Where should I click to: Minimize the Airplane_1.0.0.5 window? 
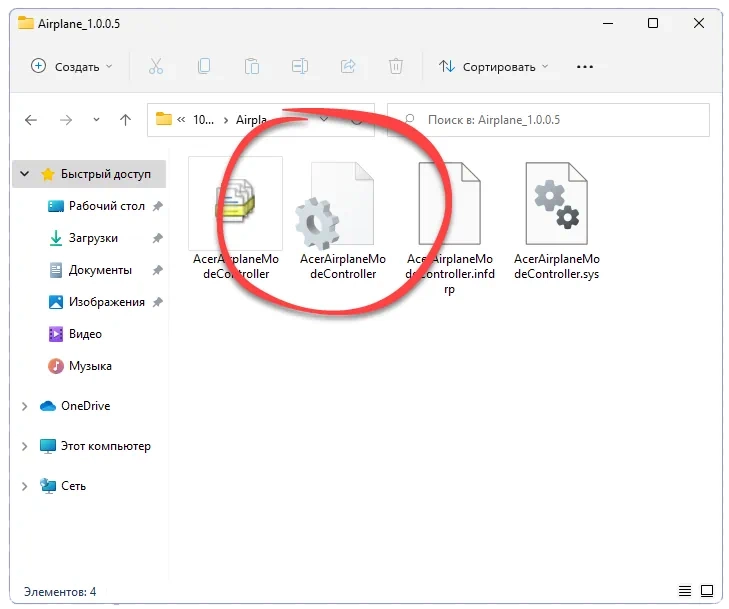608,23
